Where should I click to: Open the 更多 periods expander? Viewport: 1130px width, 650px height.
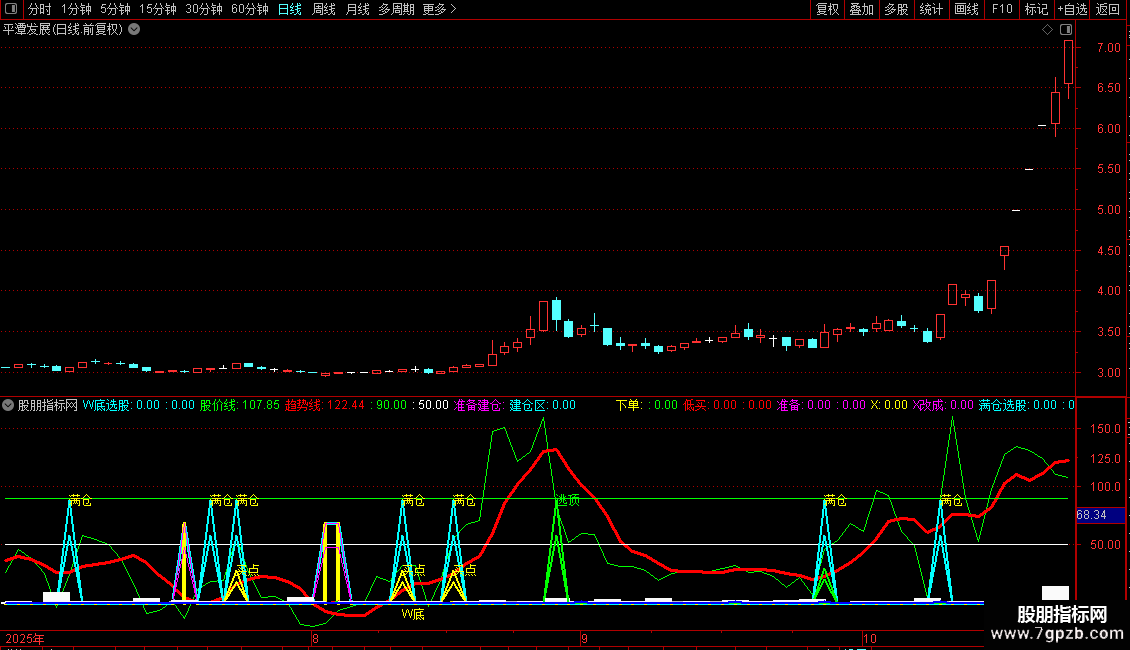pos(439,9)
